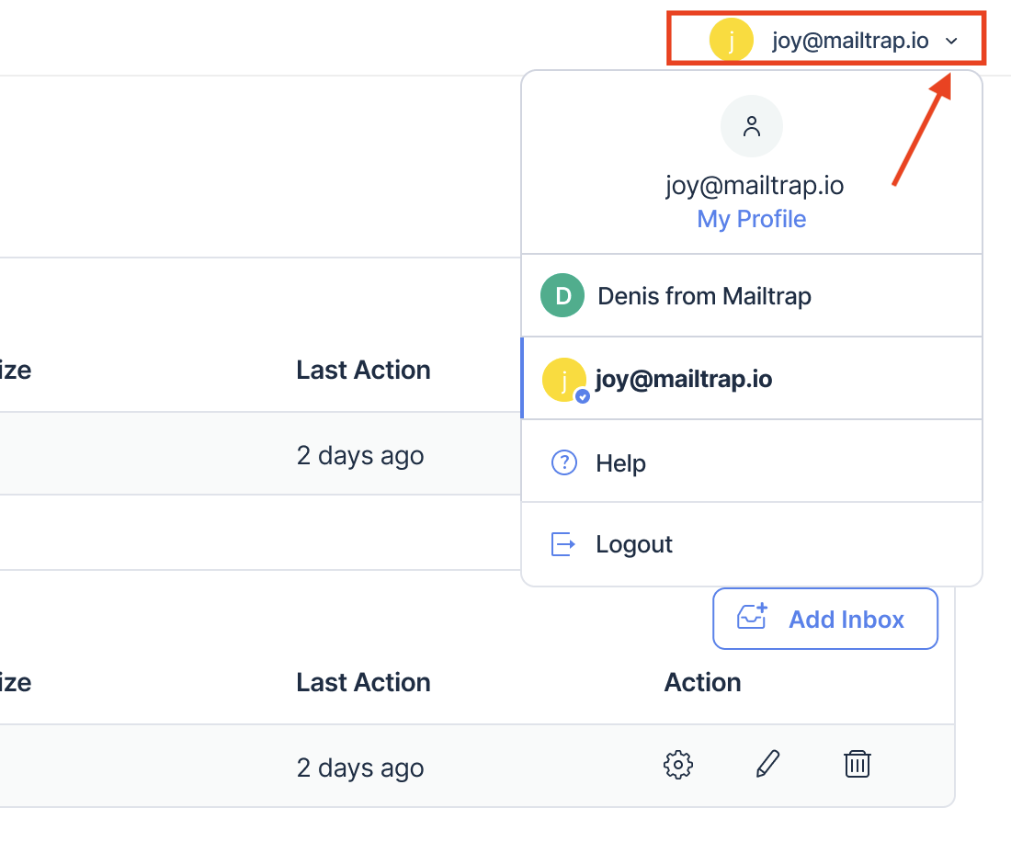
Task: Click the inbox plus icon in Add Inbox
Action: tap(752, 616)
